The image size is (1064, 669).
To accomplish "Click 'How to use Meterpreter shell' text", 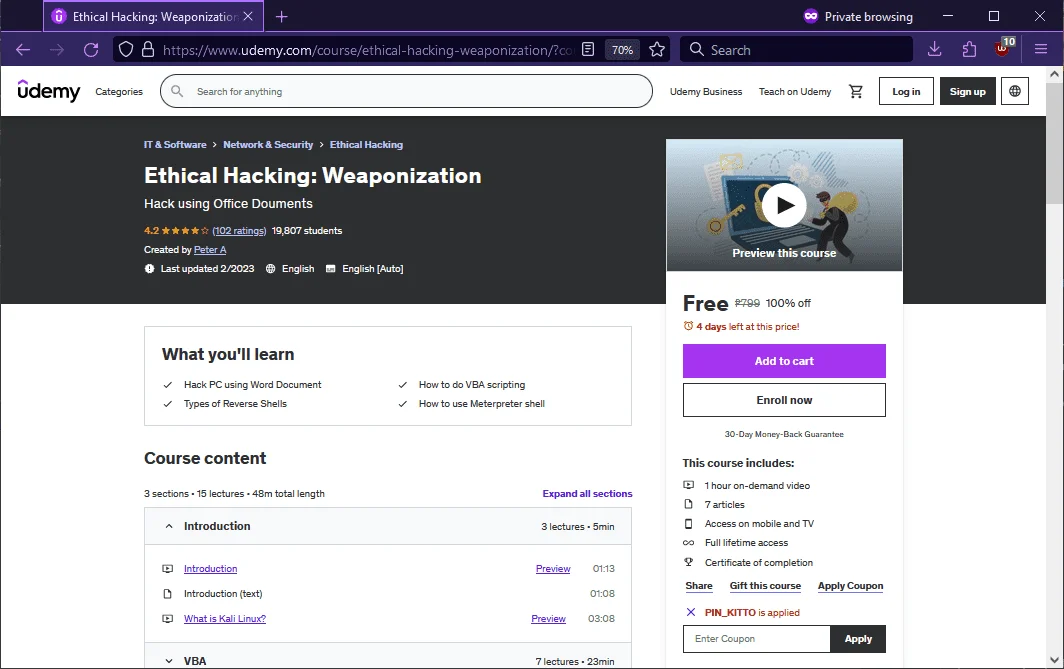I will click(x=482, y=404).
